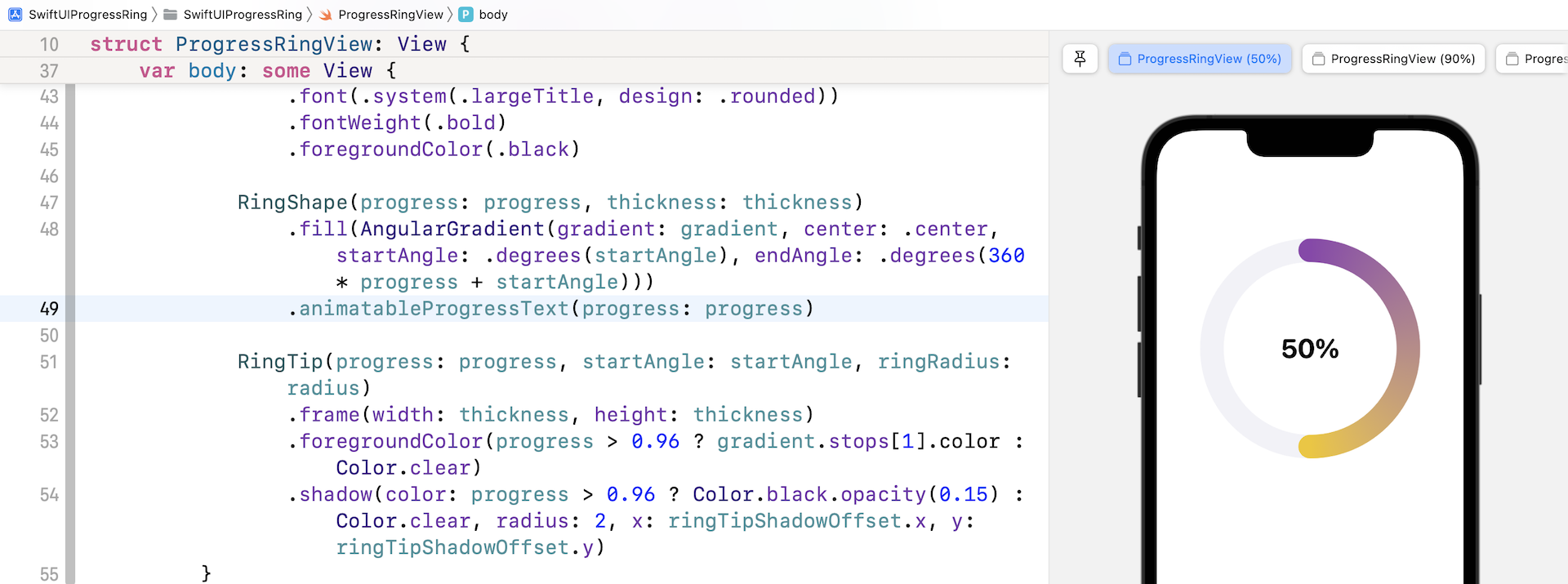Click .frame(width: thickness modifier line

pos(550,415)
